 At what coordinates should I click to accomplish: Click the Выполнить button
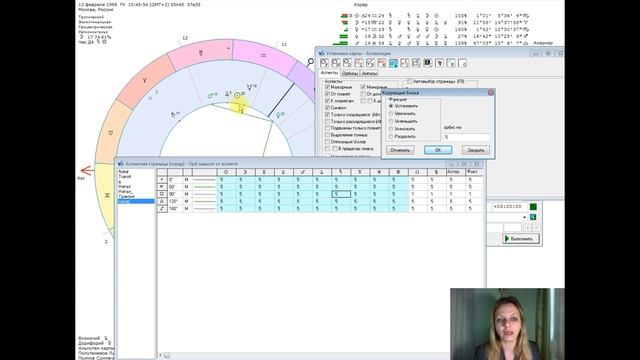coord(521,238)
